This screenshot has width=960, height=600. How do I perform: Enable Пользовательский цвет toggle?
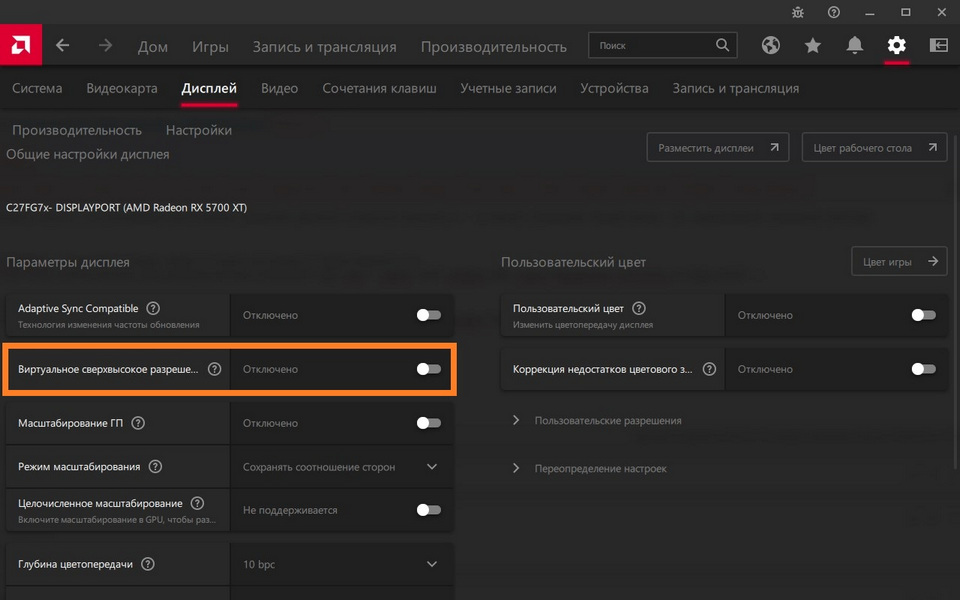click(923, 315)
